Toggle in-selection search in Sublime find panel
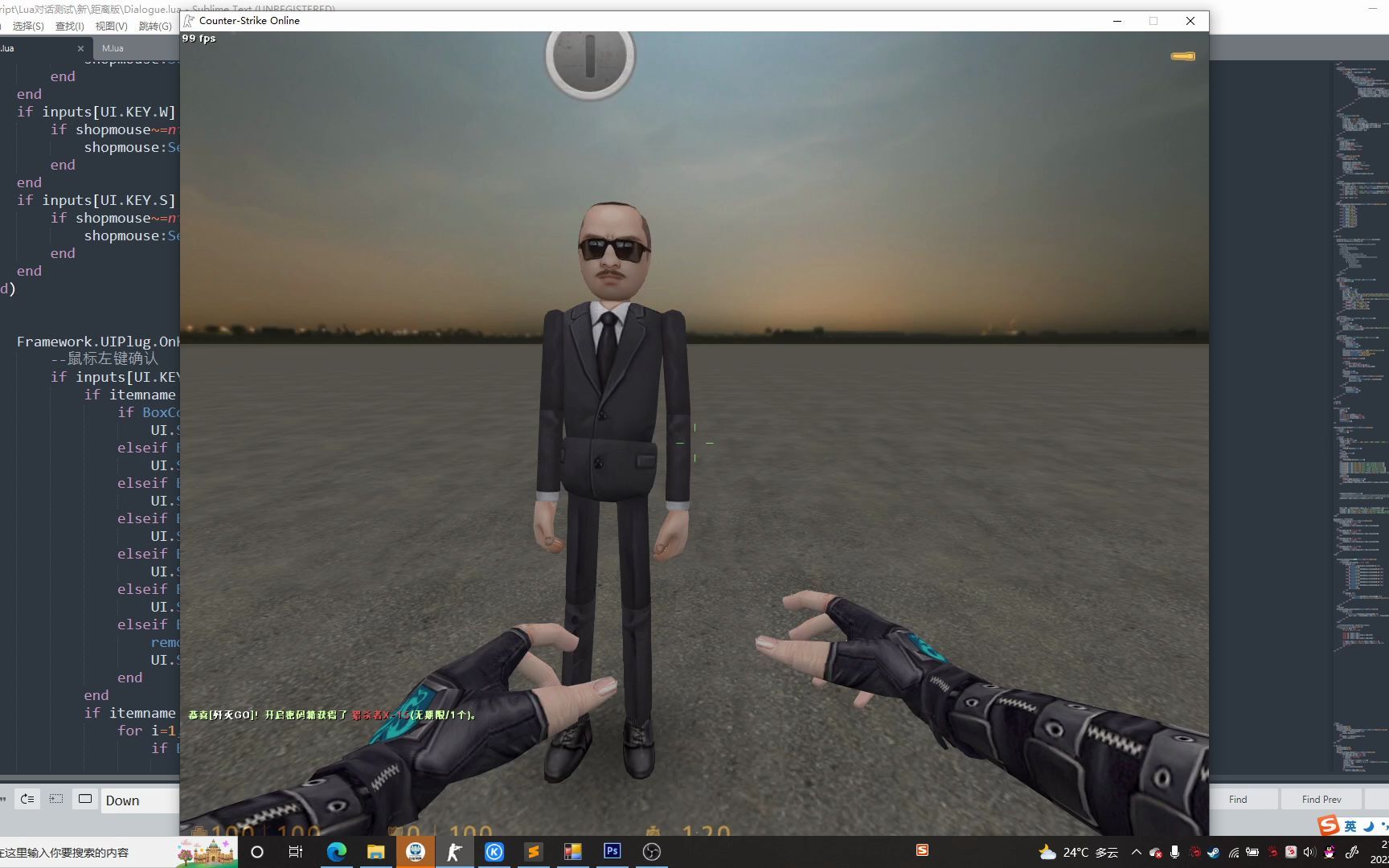Screen dimensions: 1389x868 tap(56, 799)
